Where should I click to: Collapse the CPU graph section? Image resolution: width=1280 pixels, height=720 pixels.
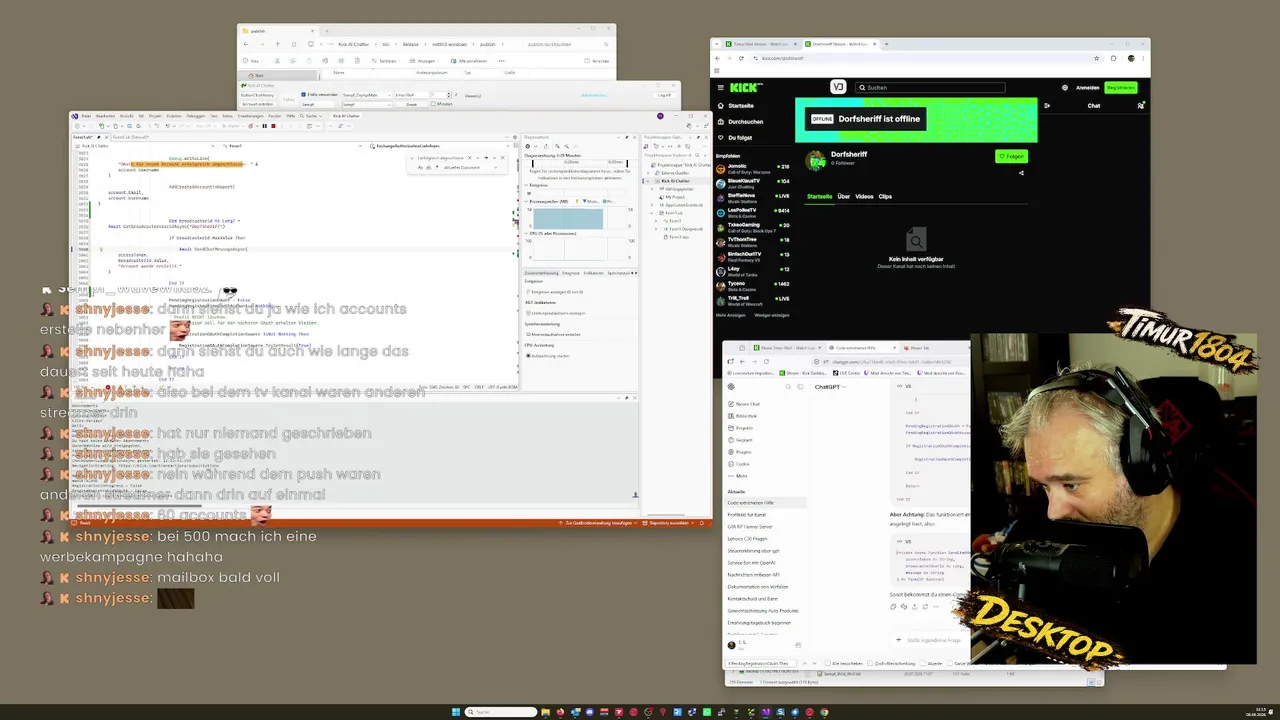[x=526, y=233]
